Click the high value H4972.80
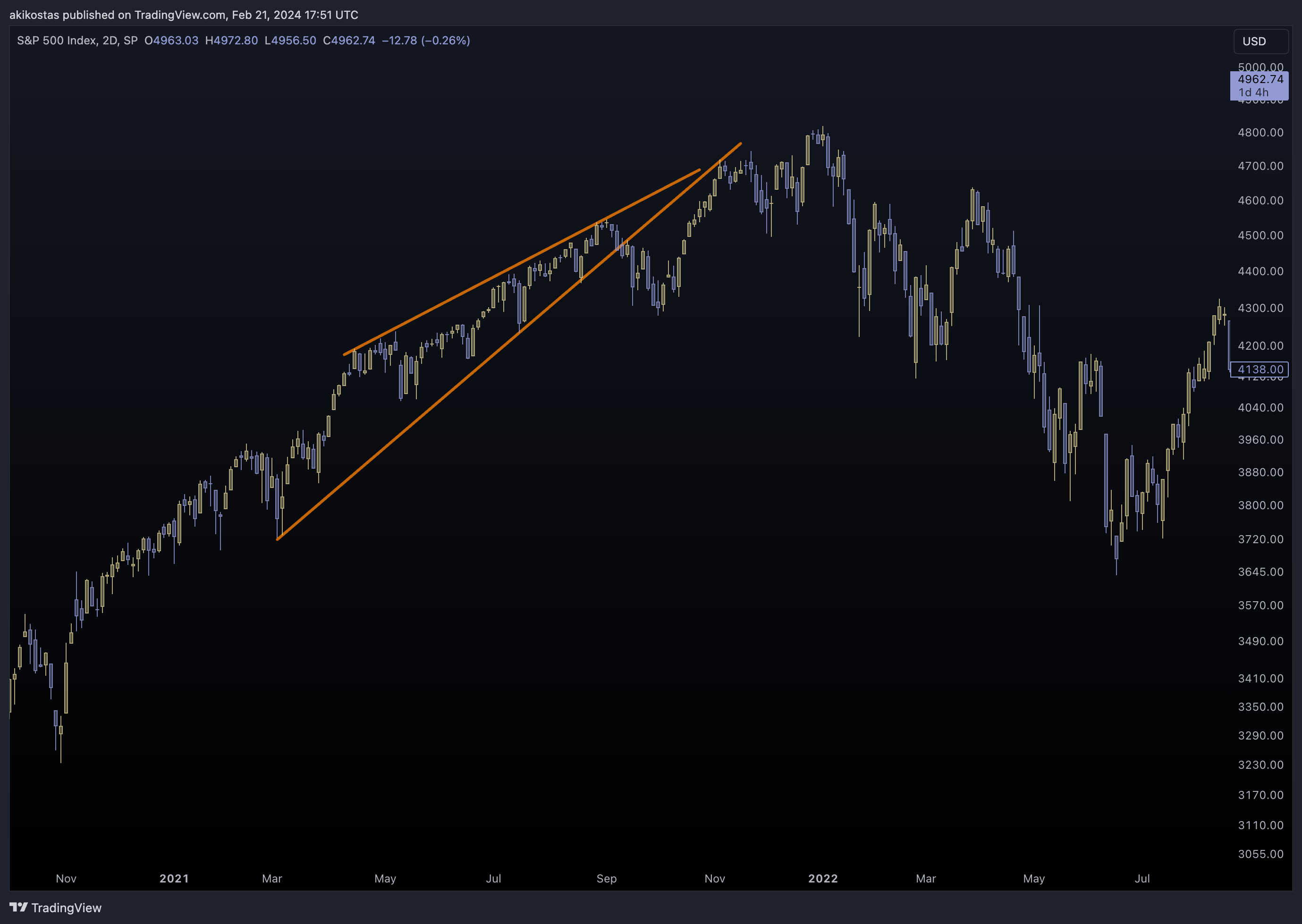This screenshot has height=924, width=1302. pos(232,41)
